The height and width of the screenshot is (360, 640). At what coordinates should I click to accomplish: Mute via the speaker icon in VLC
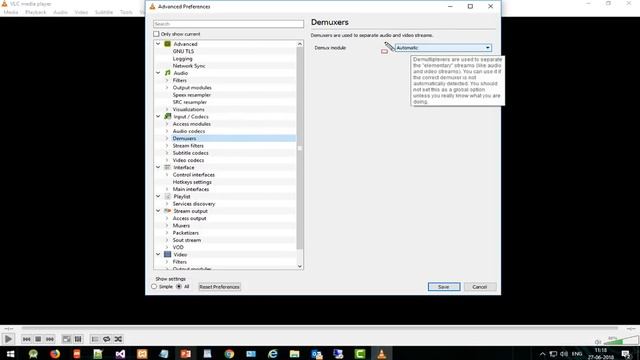(x=598, y=342)
